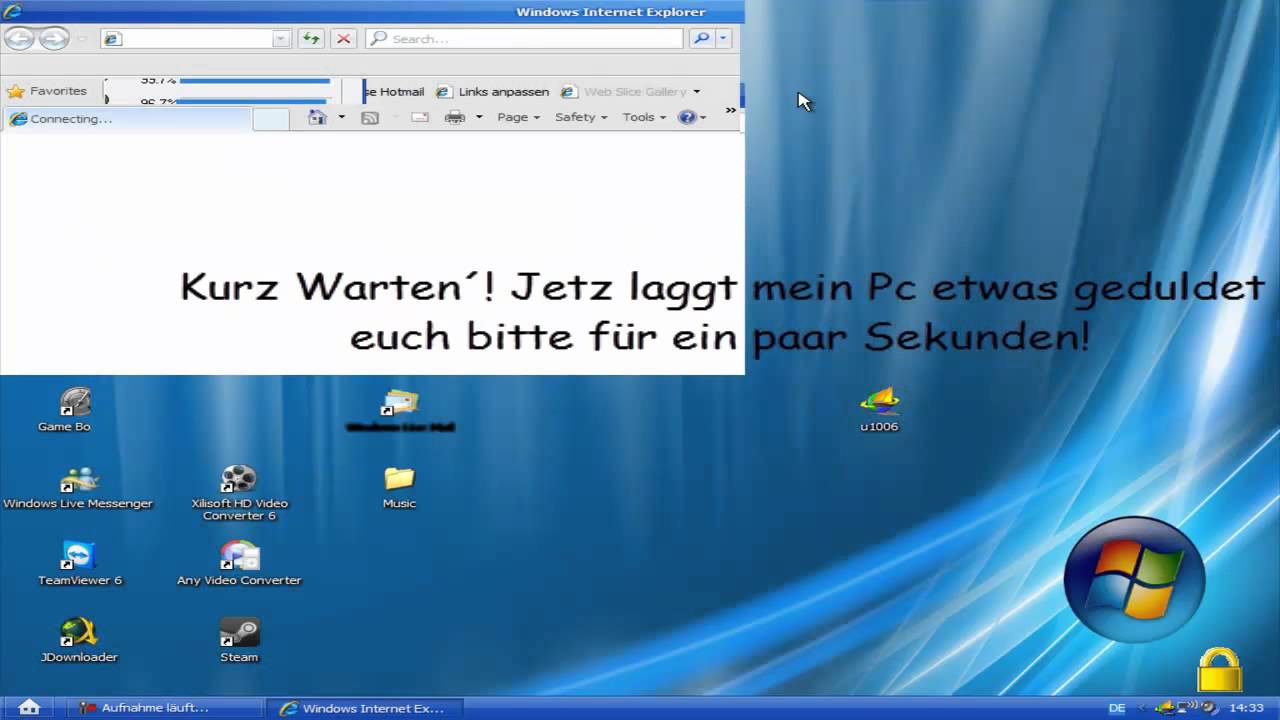
Task: Click in the address bar field
Action: coord(196,39)
